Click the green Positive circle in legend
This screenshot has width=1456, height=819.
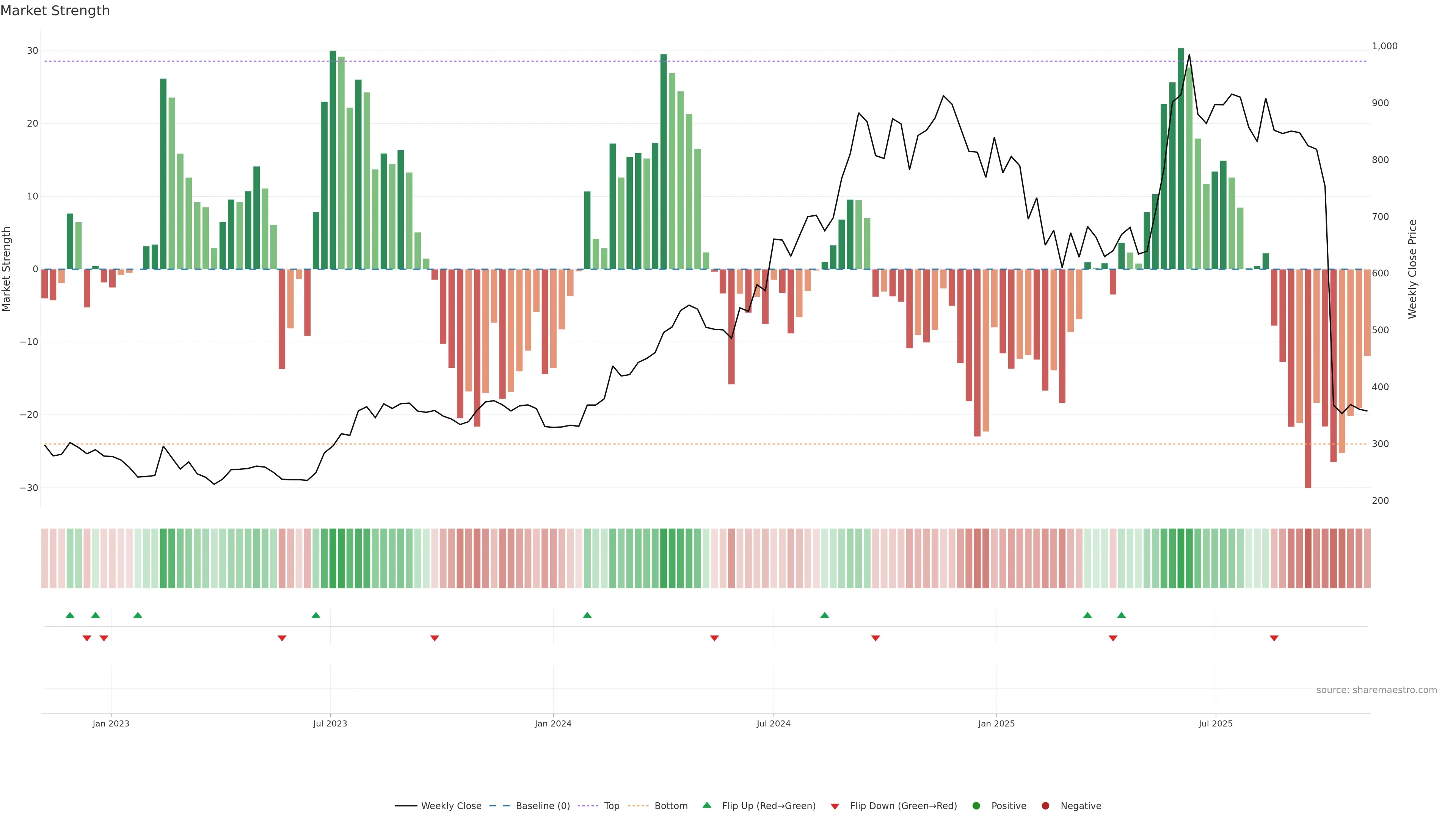click(x=976, y=805)
